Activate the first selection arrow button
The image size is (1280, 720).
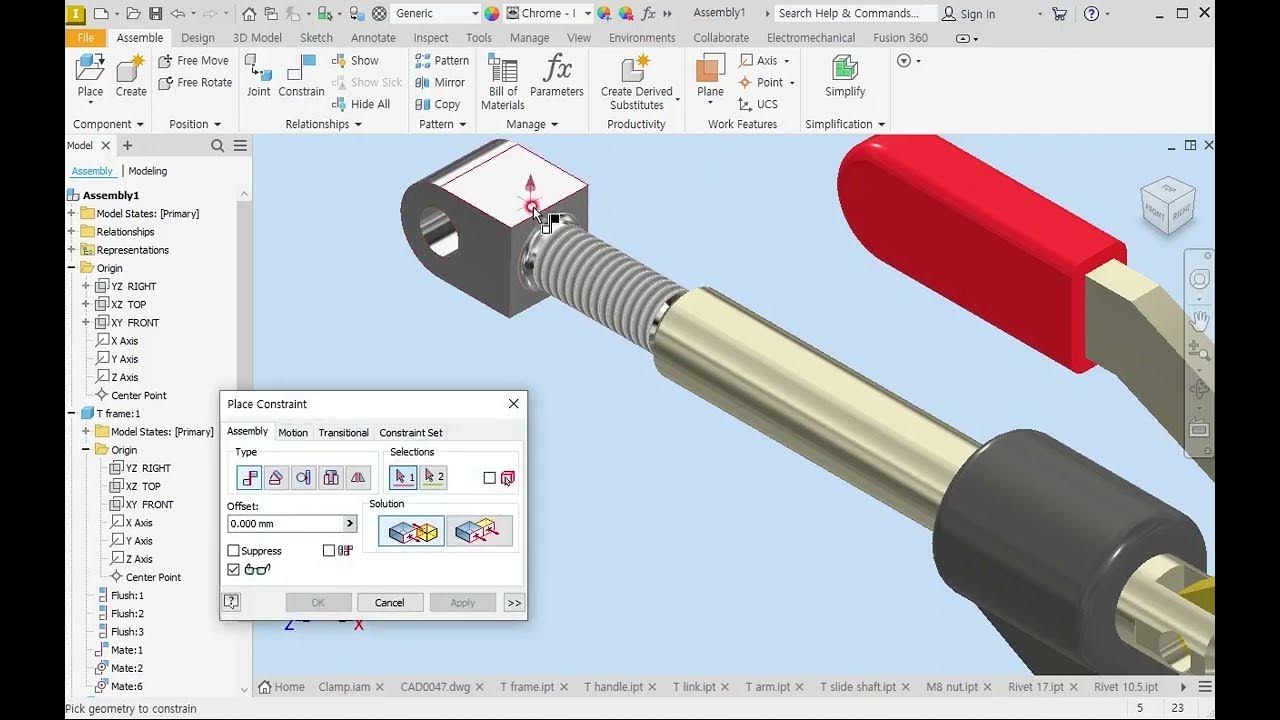(404, 477)
